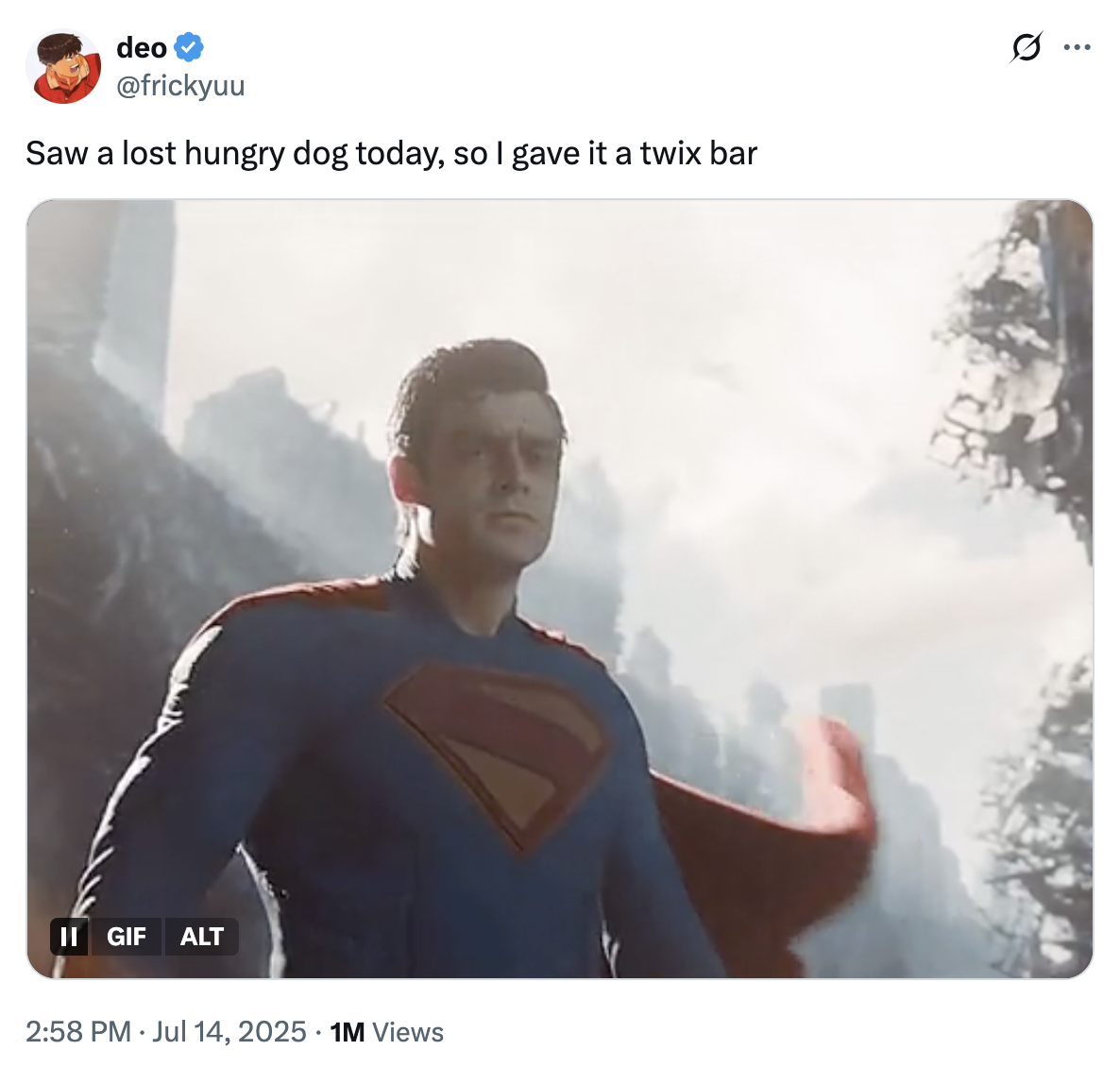Click the words "twix bar" in the tweet

point(699,153)
